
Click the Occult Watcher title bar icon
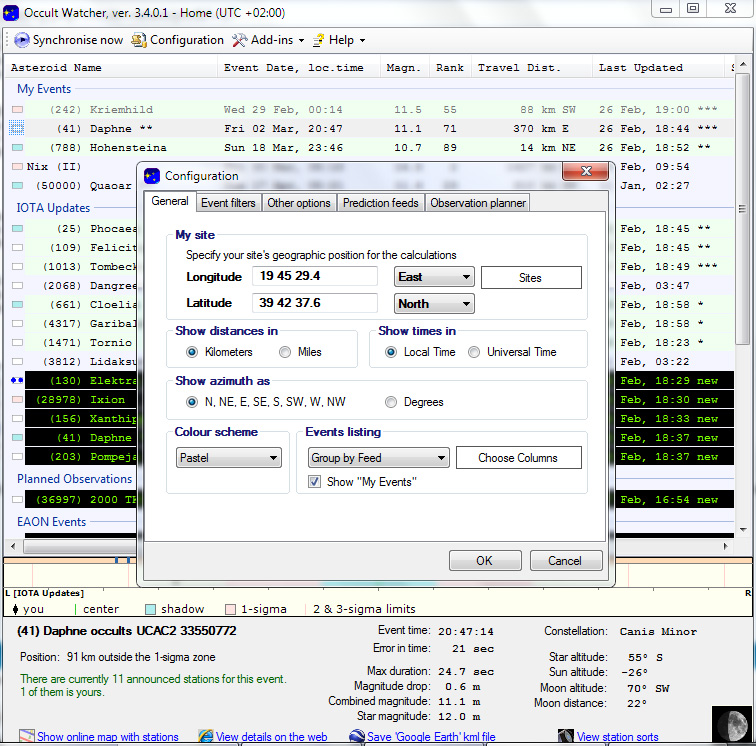pyautogui.click(x=11, y=13)
